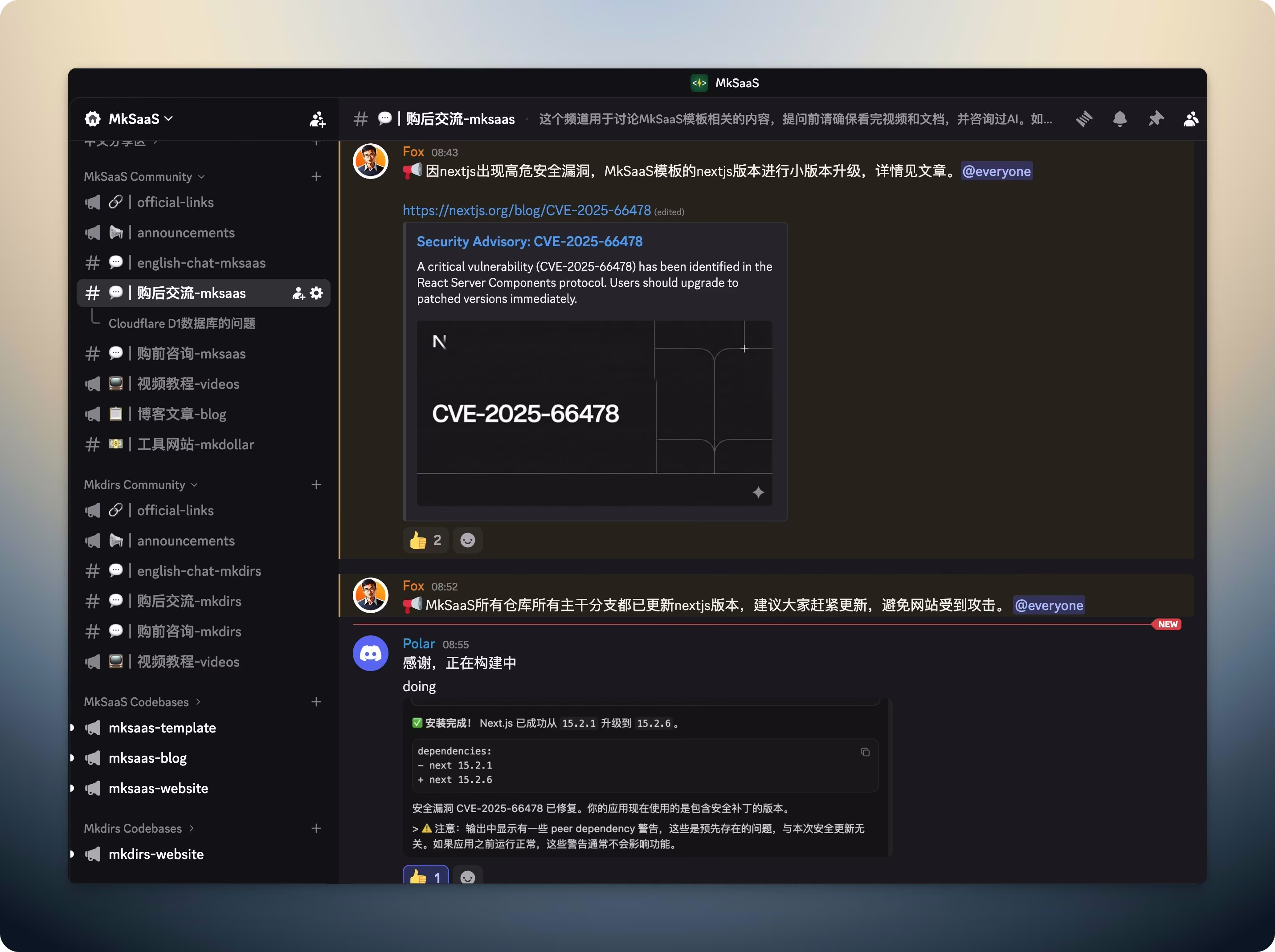Open channel settings gear for 购后交流-mksaas
Image resolution: width=1275 pixels, height=952 pixels.
click(x=316, y=293)
